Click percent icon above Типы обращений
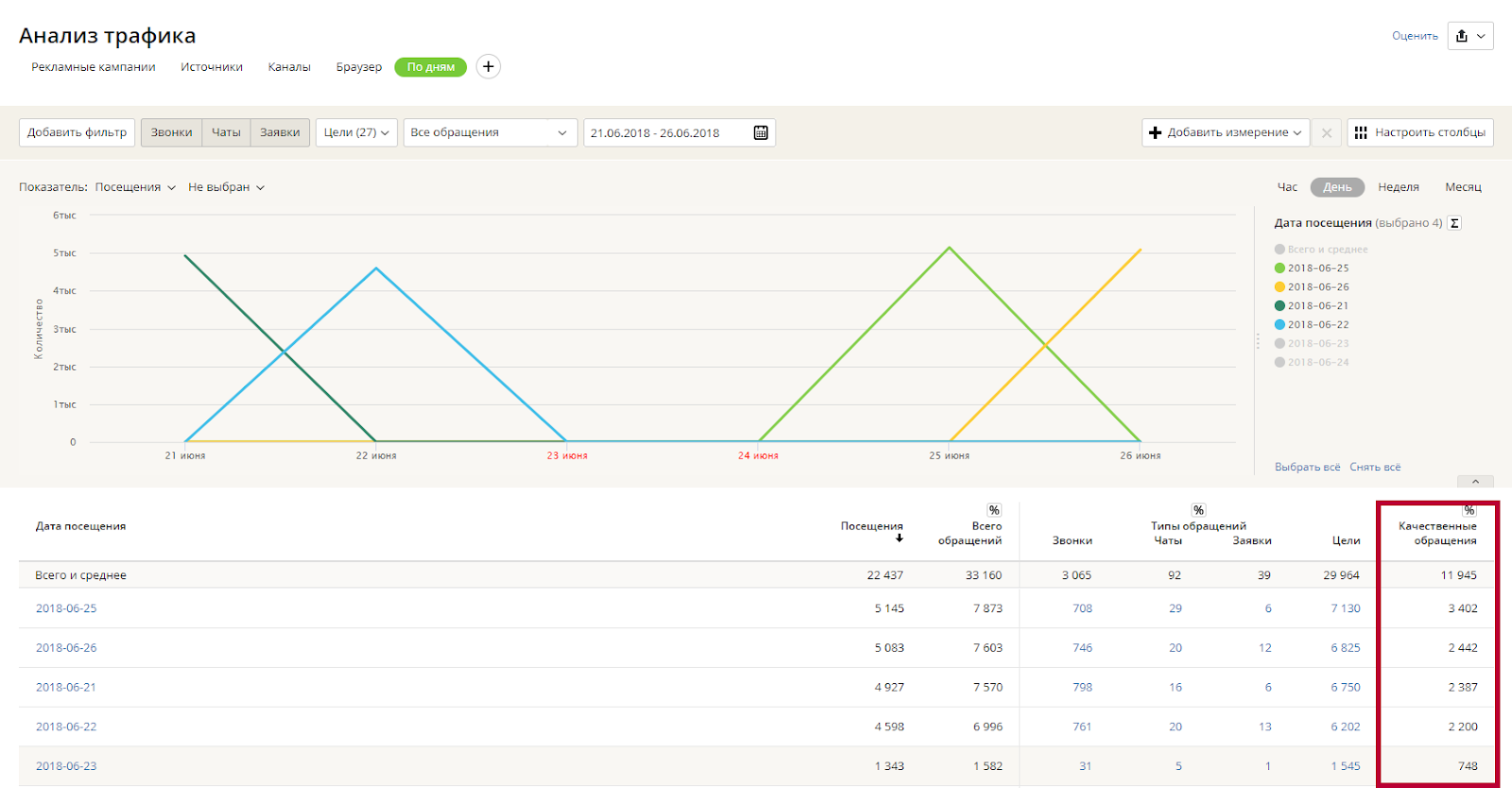Viewport: 1512px width, 788px height. pos(1198,510)
